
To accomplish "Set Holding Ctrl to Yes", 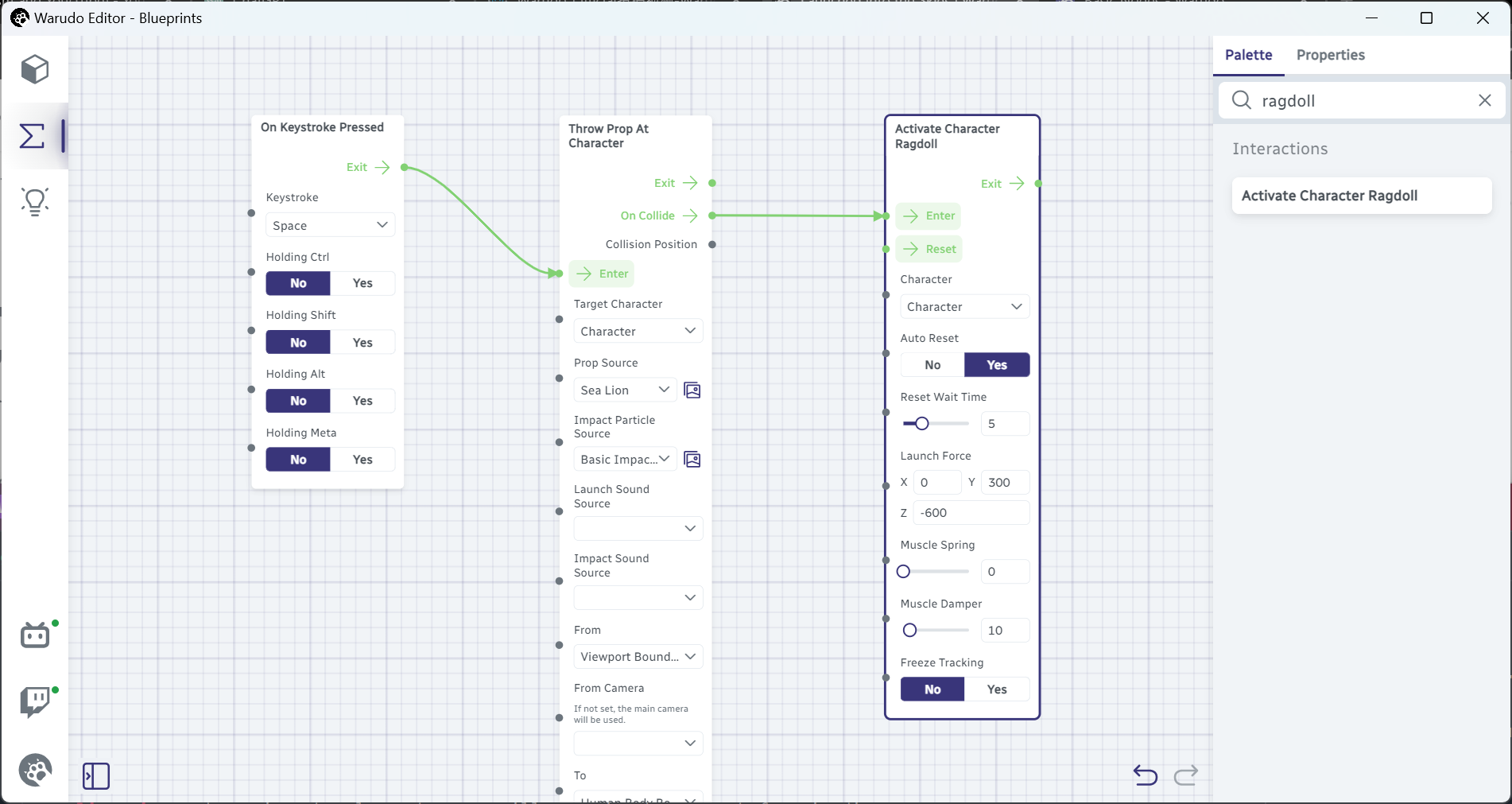I will [x=362, y=284].
